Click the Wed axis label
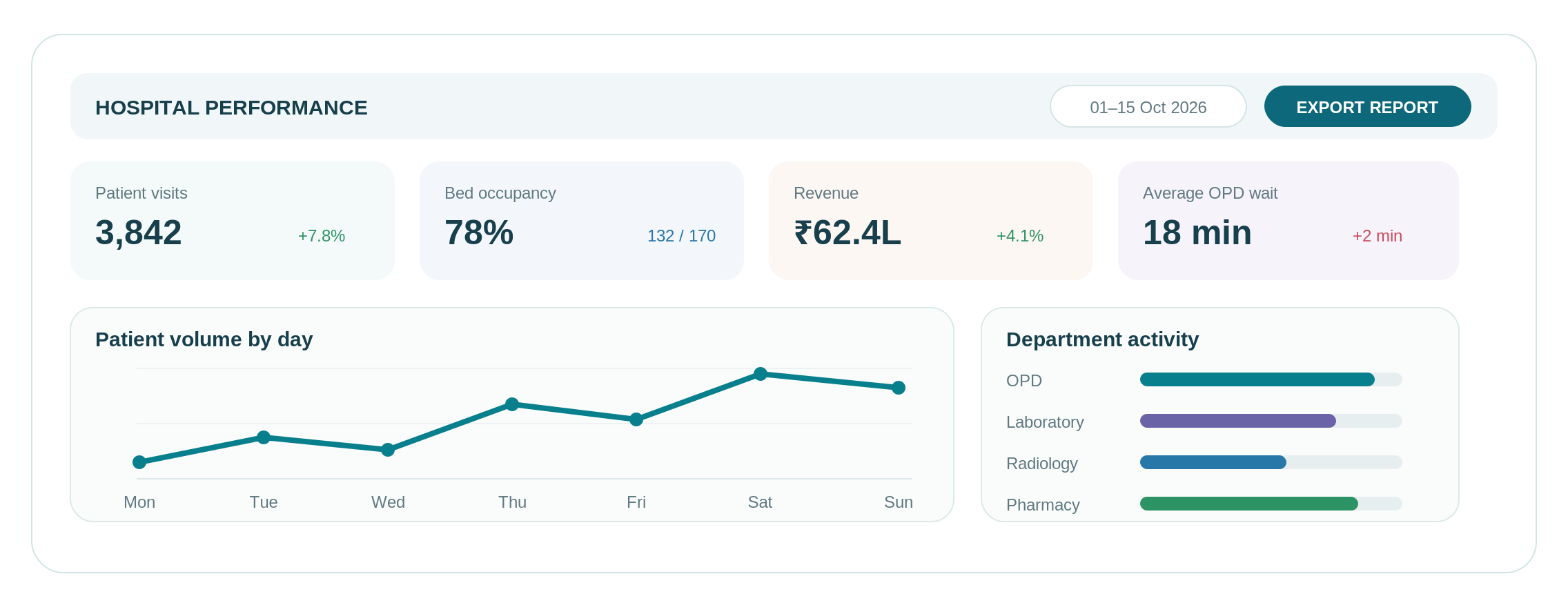 (388, 502)
